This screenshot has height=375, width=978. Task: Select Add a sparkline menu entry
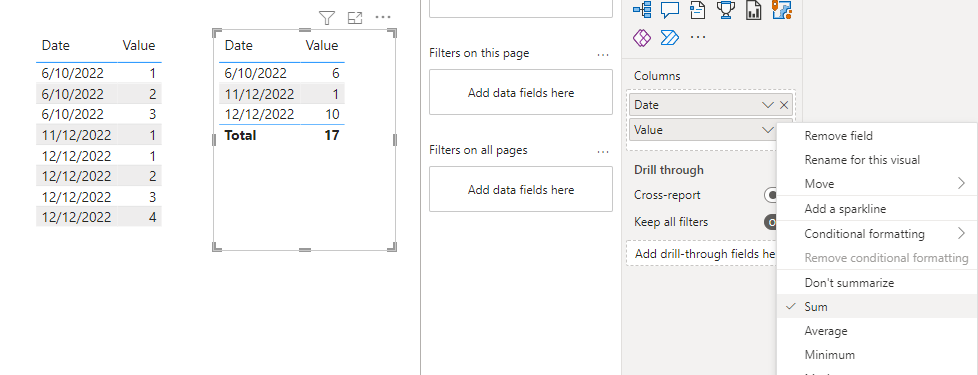[x=877, y=209]
